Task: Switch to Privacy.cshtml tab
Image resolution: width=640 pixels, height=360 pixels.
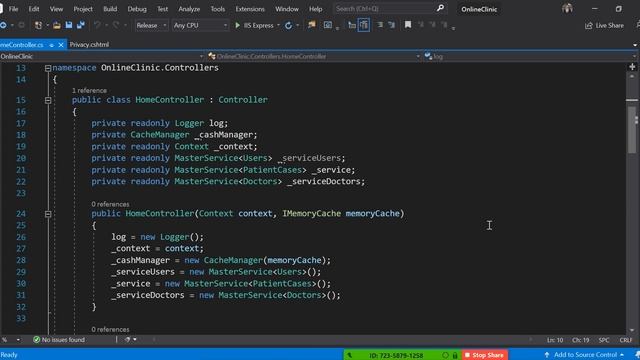Action: (89, 44)
